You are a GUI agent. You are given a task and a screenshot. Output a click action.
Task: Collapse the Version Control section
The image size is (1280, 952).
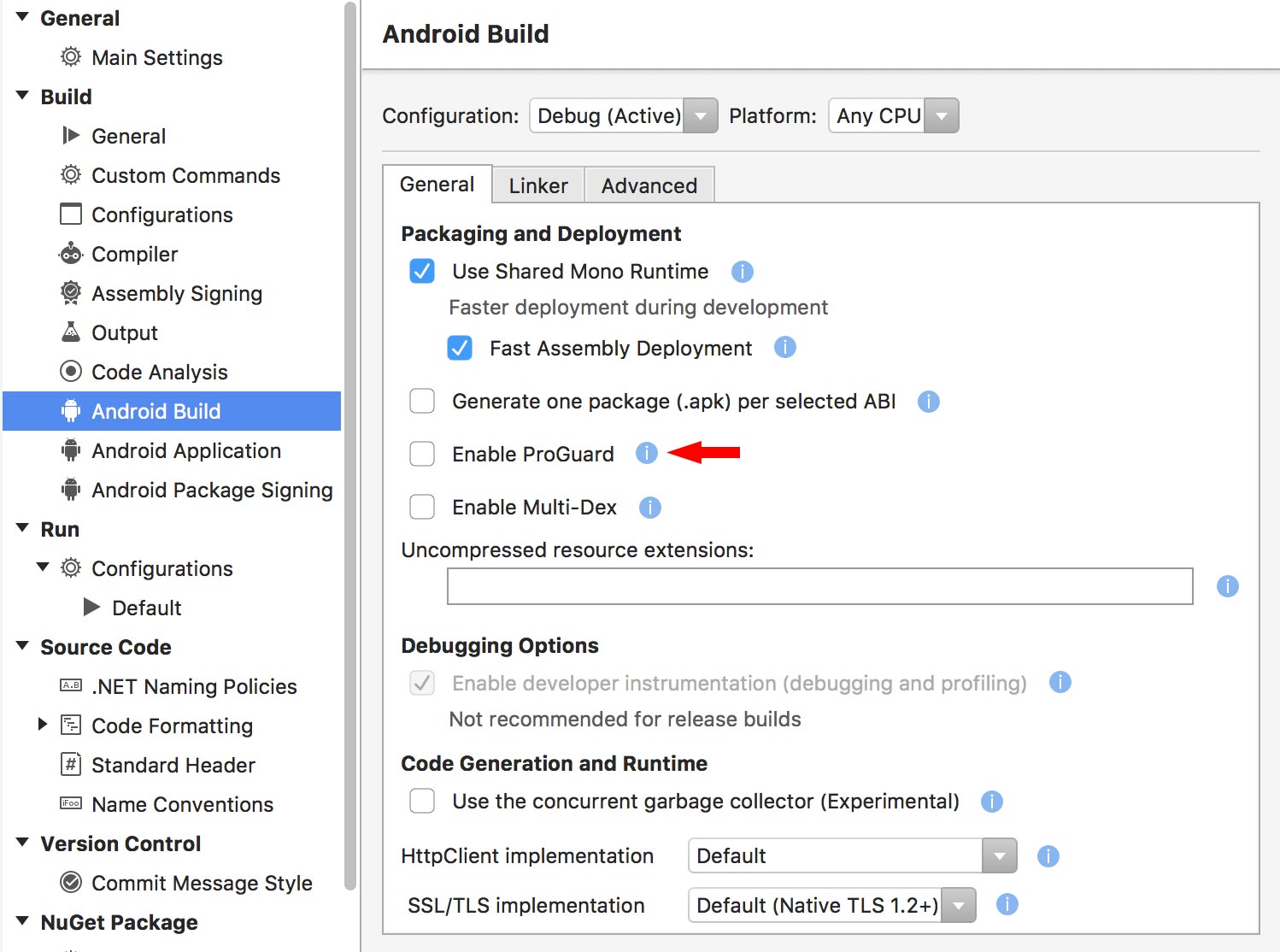(22, 843)
